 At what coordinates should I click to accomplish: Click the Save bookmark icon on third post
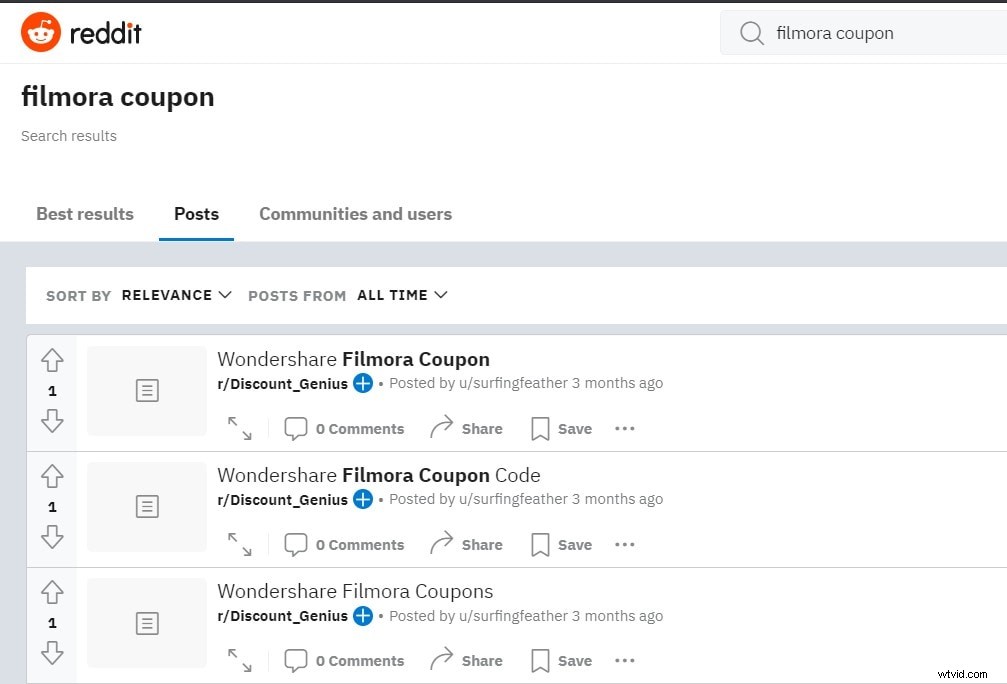pos(541,660)
